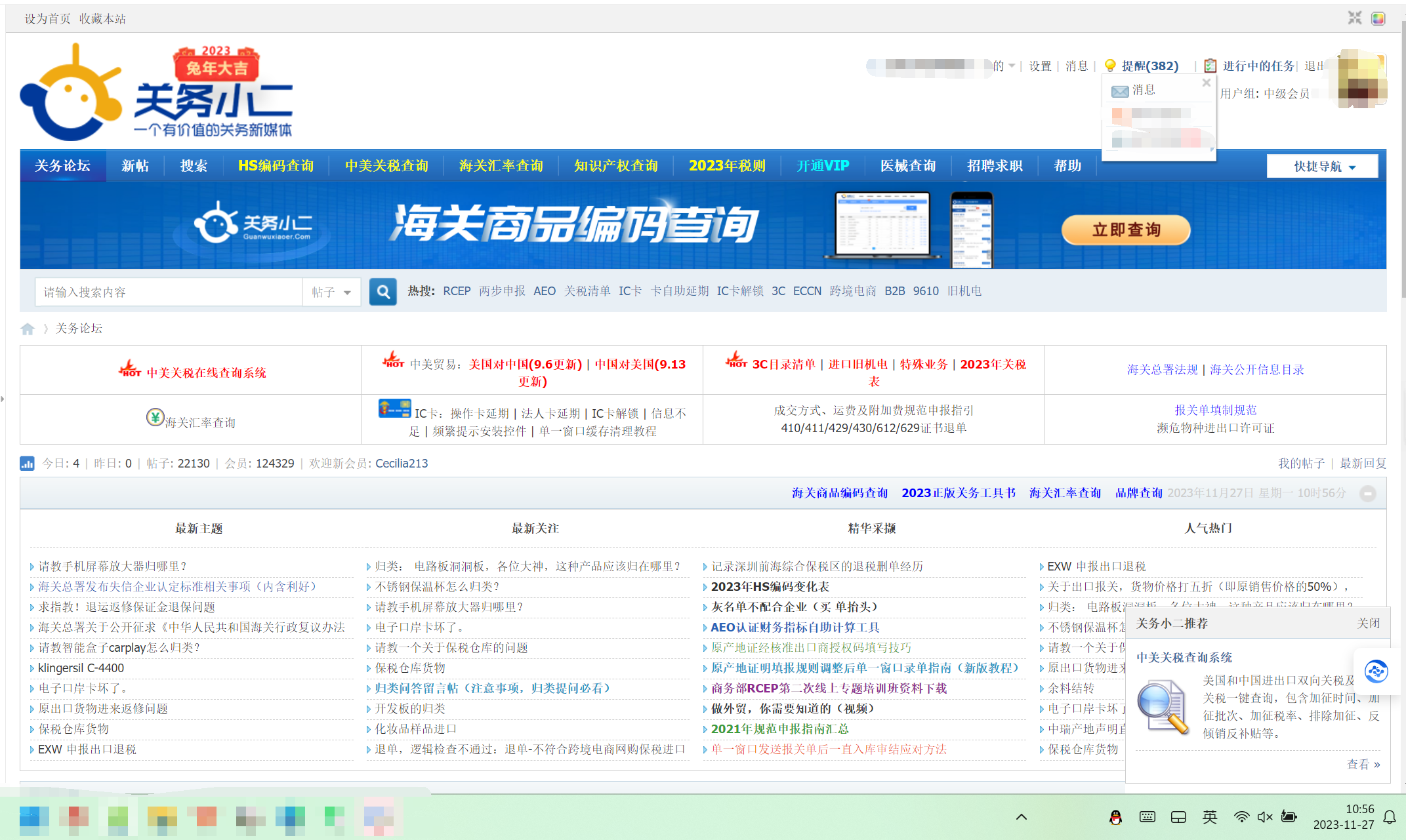Open the 帖子 search type dropdown
This screenshot has height=840, width=1406.
click(x=331, y=292)
